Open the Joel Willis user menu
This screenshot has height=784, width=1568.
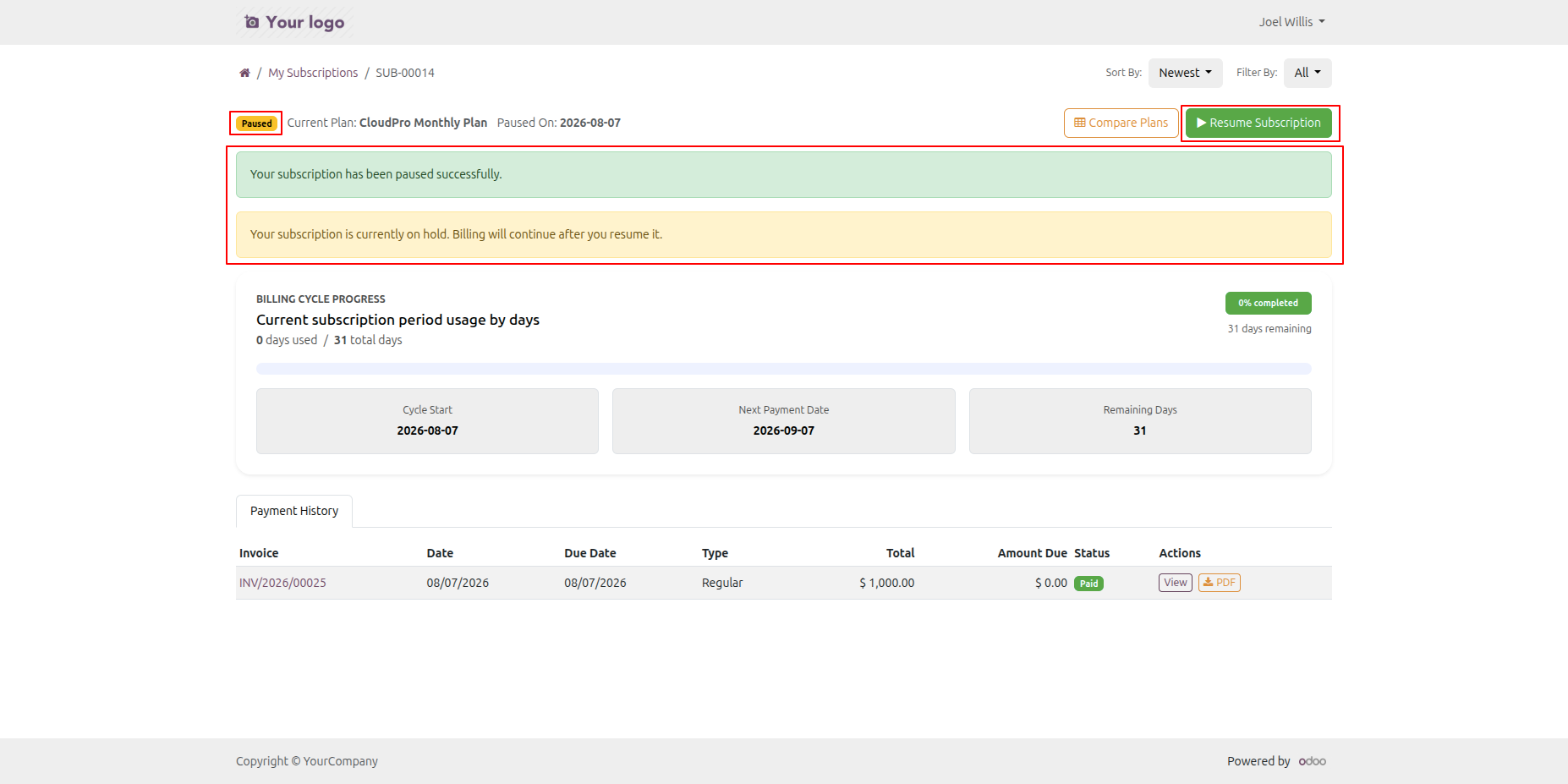[x=1291, y=22]
